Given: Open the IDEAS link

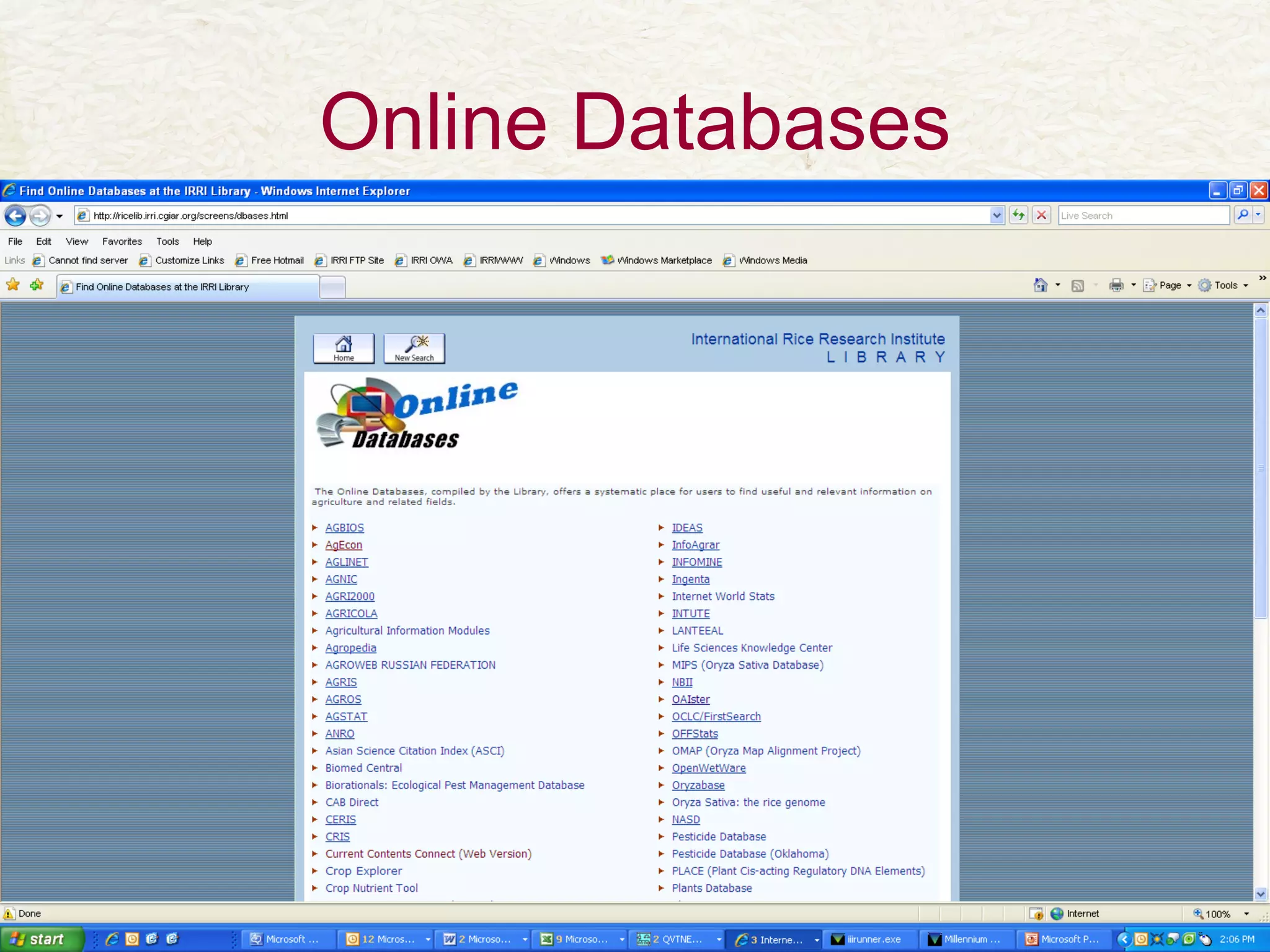Looking at the screenshot, I should coord(687,527).
